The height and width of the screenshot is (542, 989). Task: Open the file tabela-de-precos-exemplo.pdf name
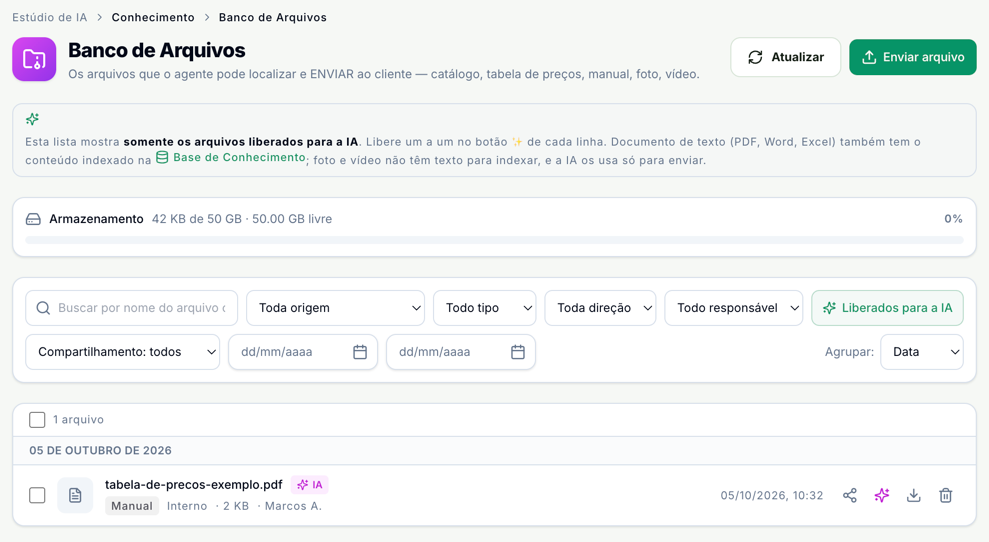click(x=194, y=485)
